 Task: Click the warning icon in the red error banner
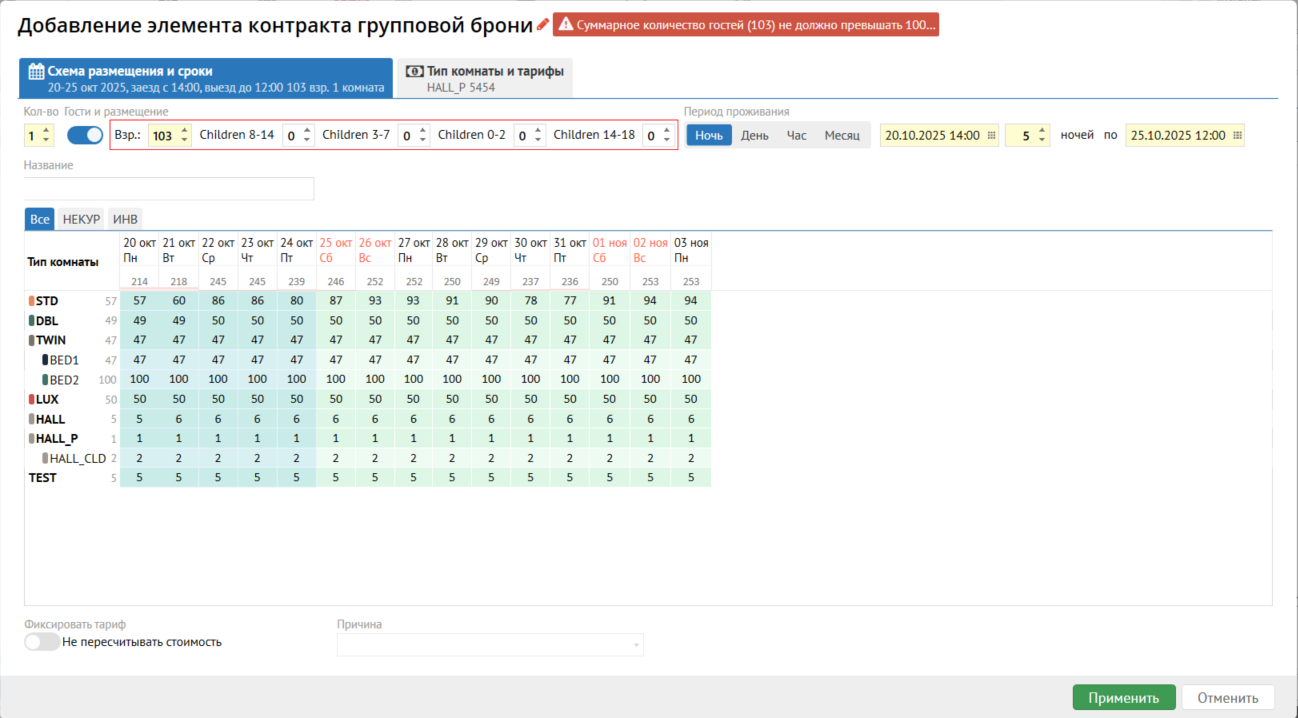(565, 25)
